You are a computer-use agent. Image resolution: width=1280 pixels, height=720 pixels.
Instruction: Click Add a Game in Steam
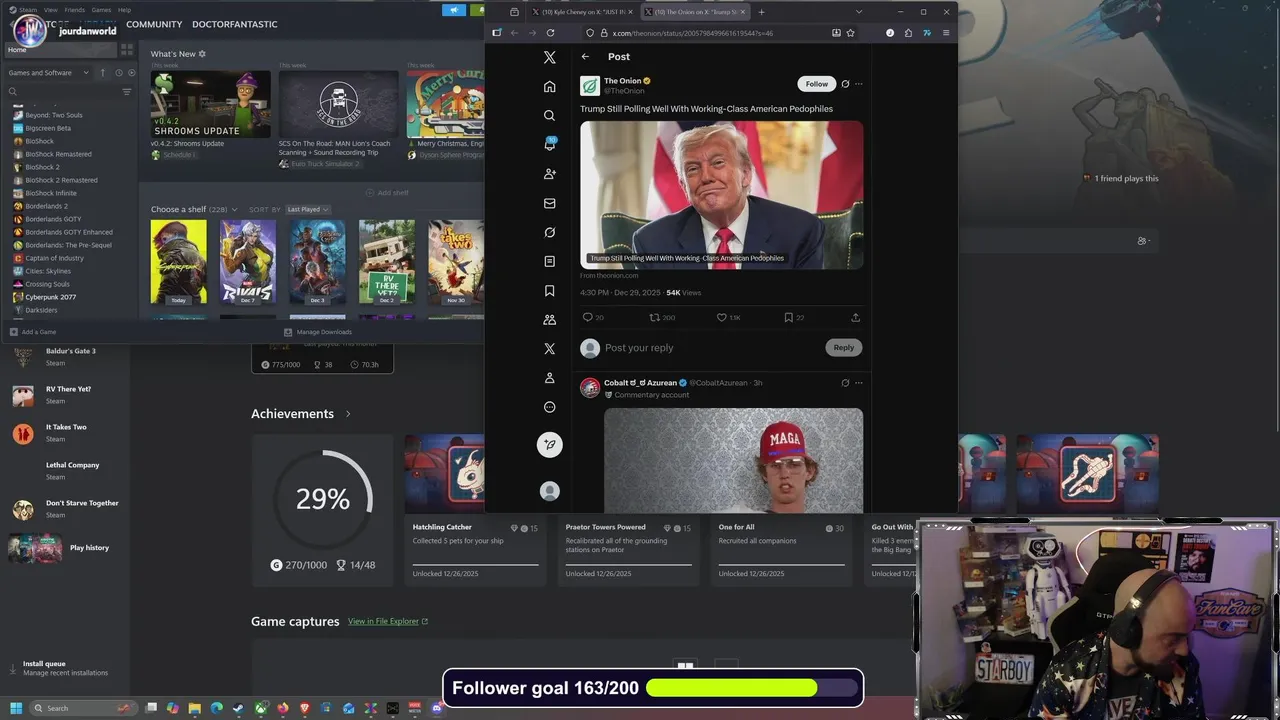point(33,332)
